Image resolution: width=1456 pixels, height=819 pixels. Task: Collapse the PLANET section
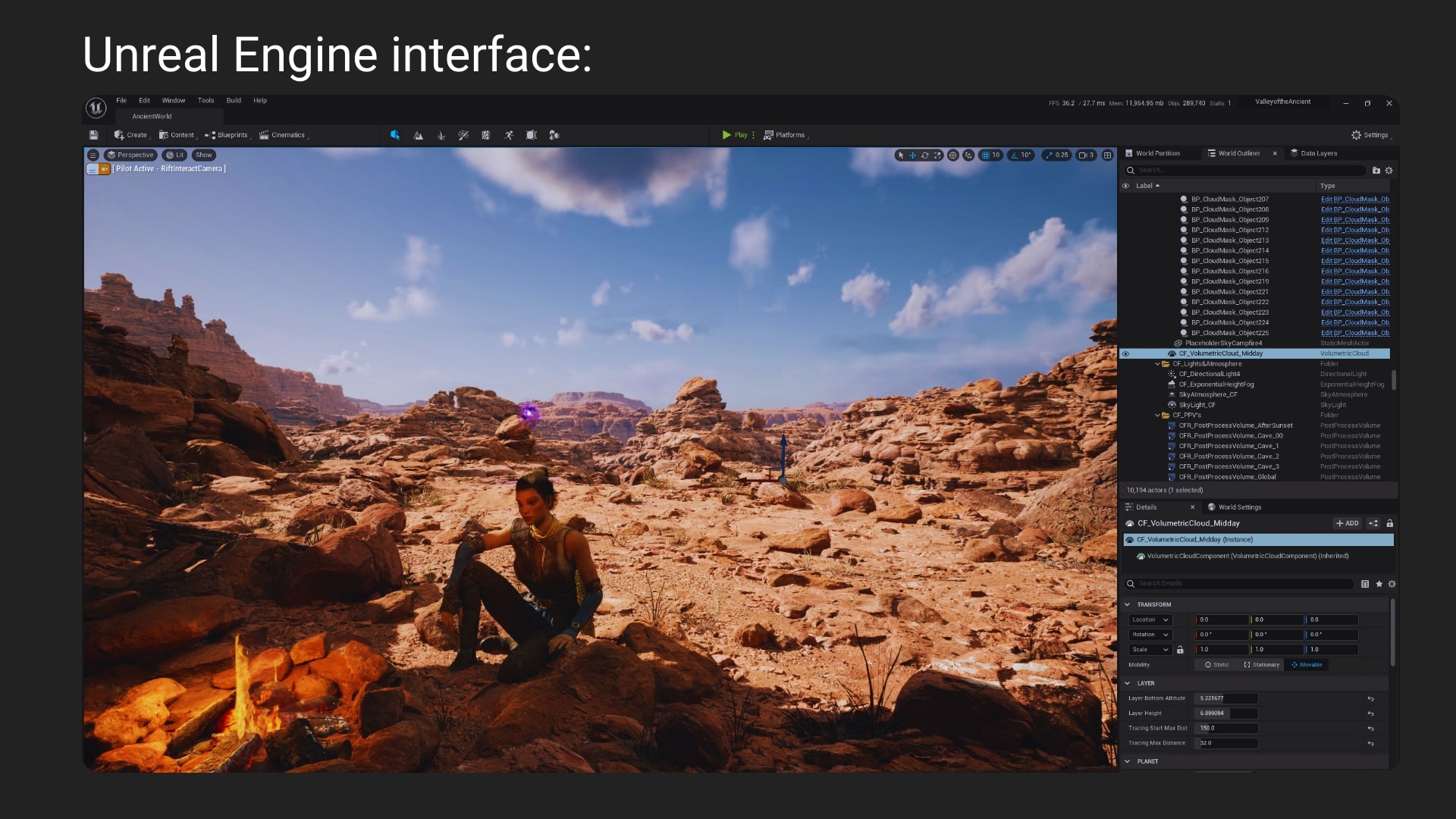1128,762
